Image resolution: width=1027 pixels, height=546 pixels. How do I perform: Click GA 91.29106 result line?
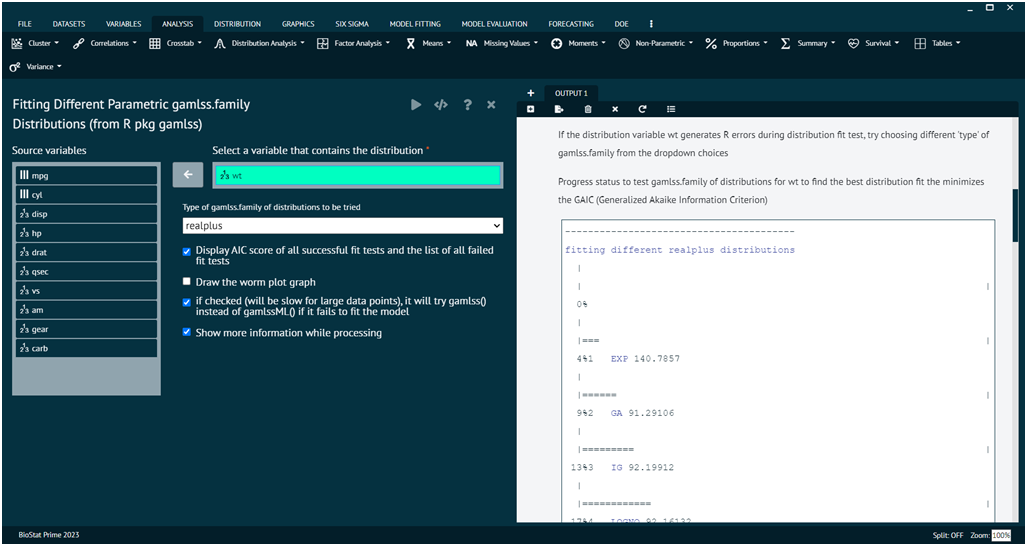[643, 413]
